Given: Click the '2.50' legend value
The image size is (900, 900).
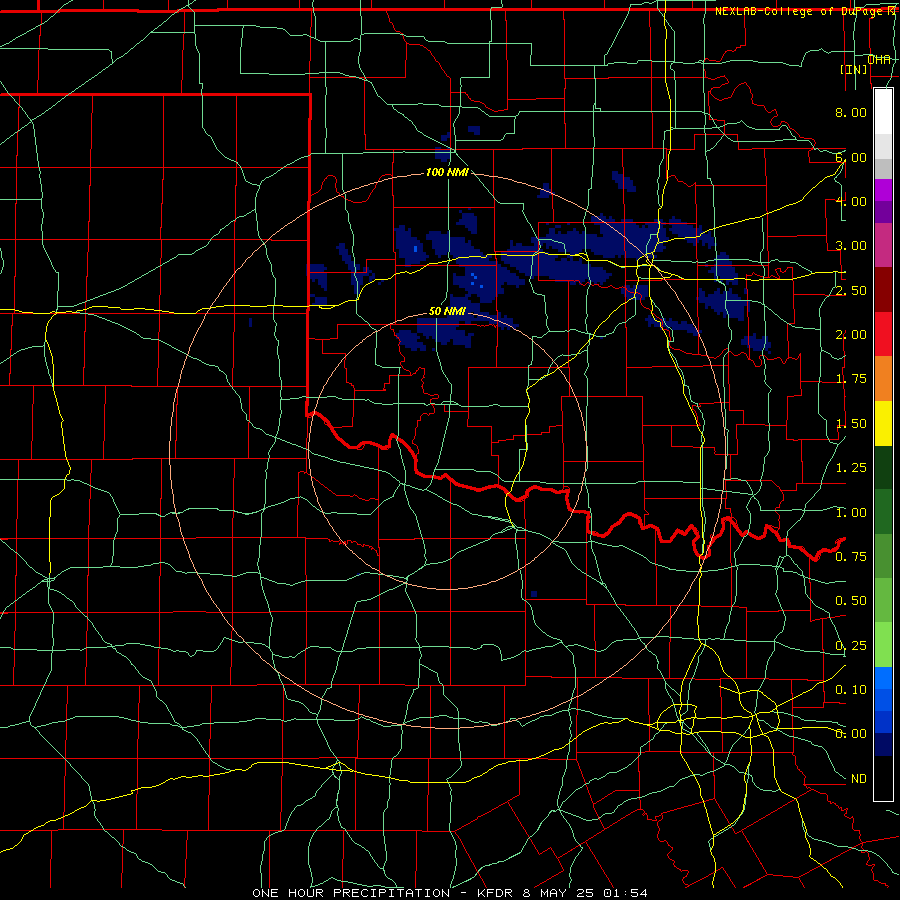Looking at the screenshot, I should [x=851, y=290].
